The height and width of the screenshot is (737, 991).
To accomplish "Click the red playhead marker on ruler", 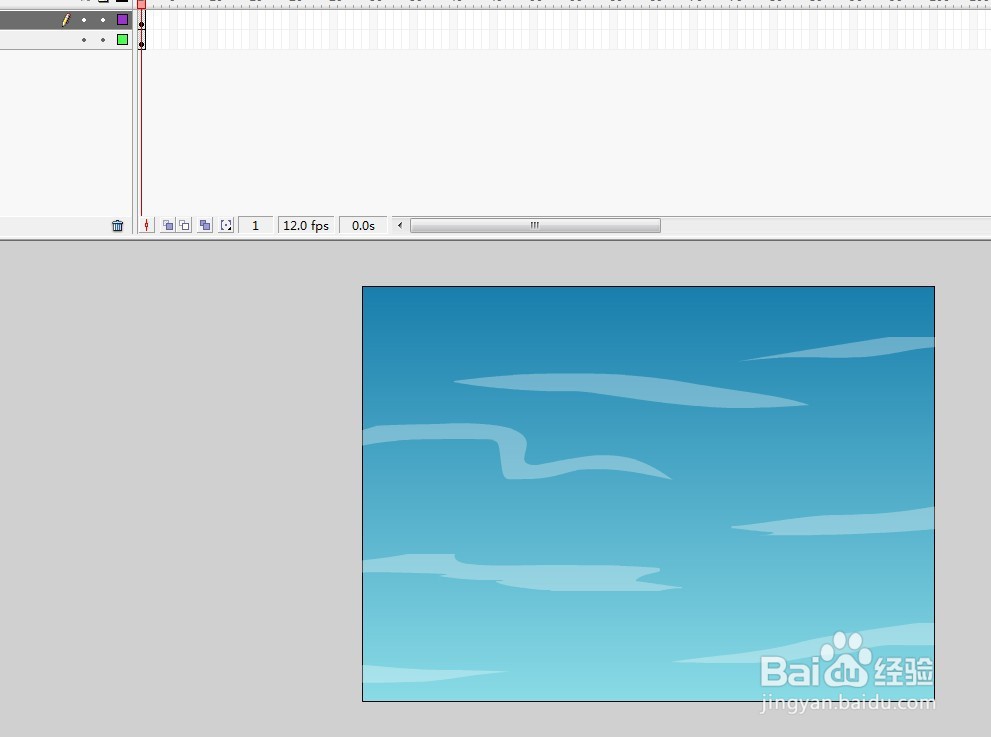I will [142, 4].
